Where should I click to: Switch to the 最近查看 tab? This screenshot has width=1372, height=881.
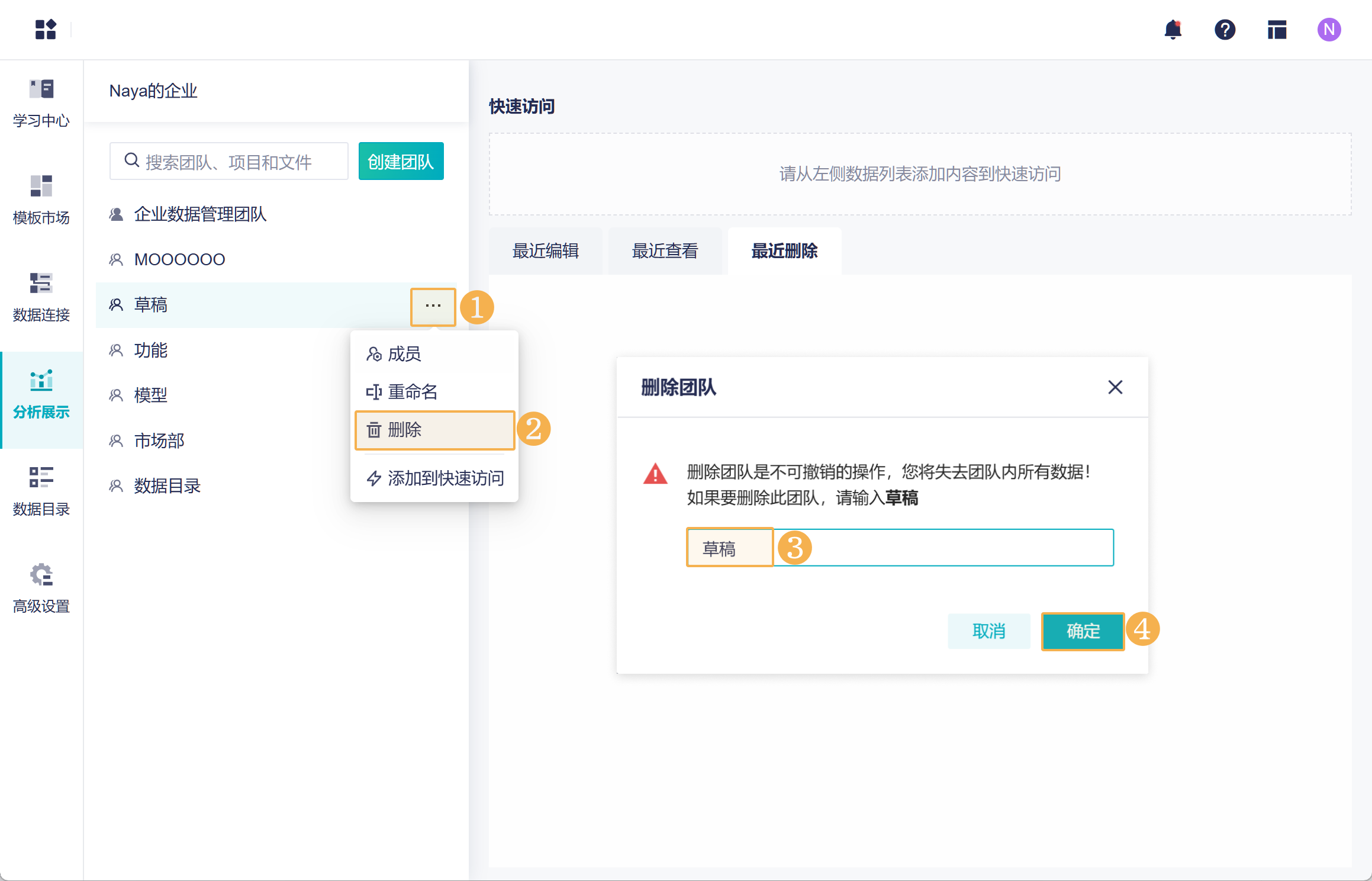click(665, 251)
